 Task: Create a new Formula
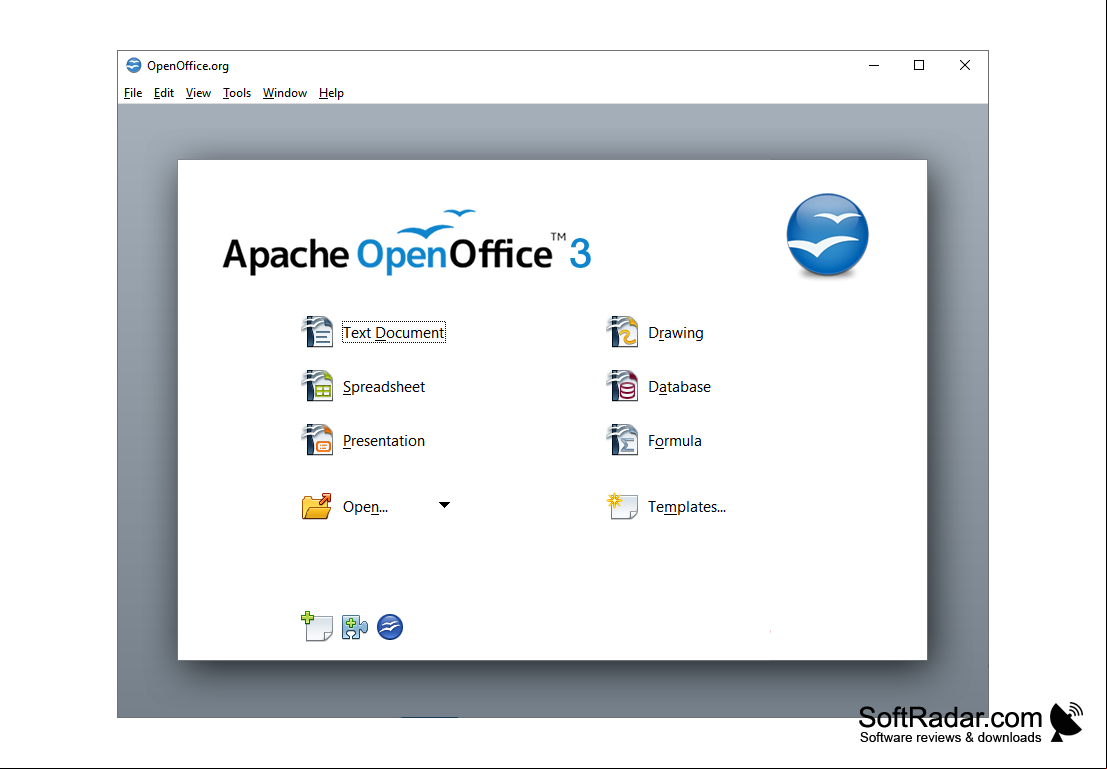coord(675,441)
